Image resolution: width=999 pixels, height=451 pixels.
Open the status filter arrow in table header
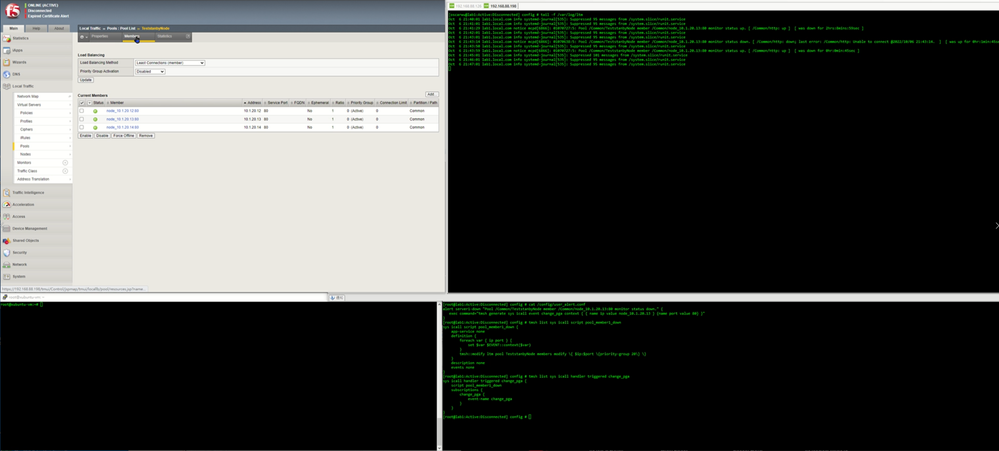coord(89,103)
